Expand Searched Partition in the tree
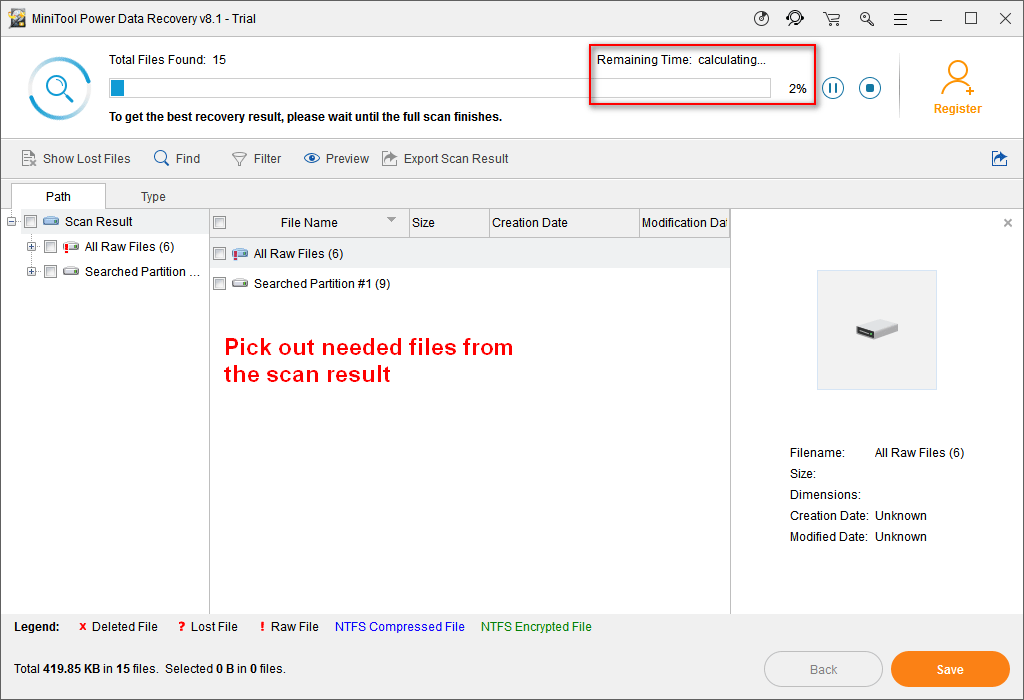 click(x=31, y=272)
